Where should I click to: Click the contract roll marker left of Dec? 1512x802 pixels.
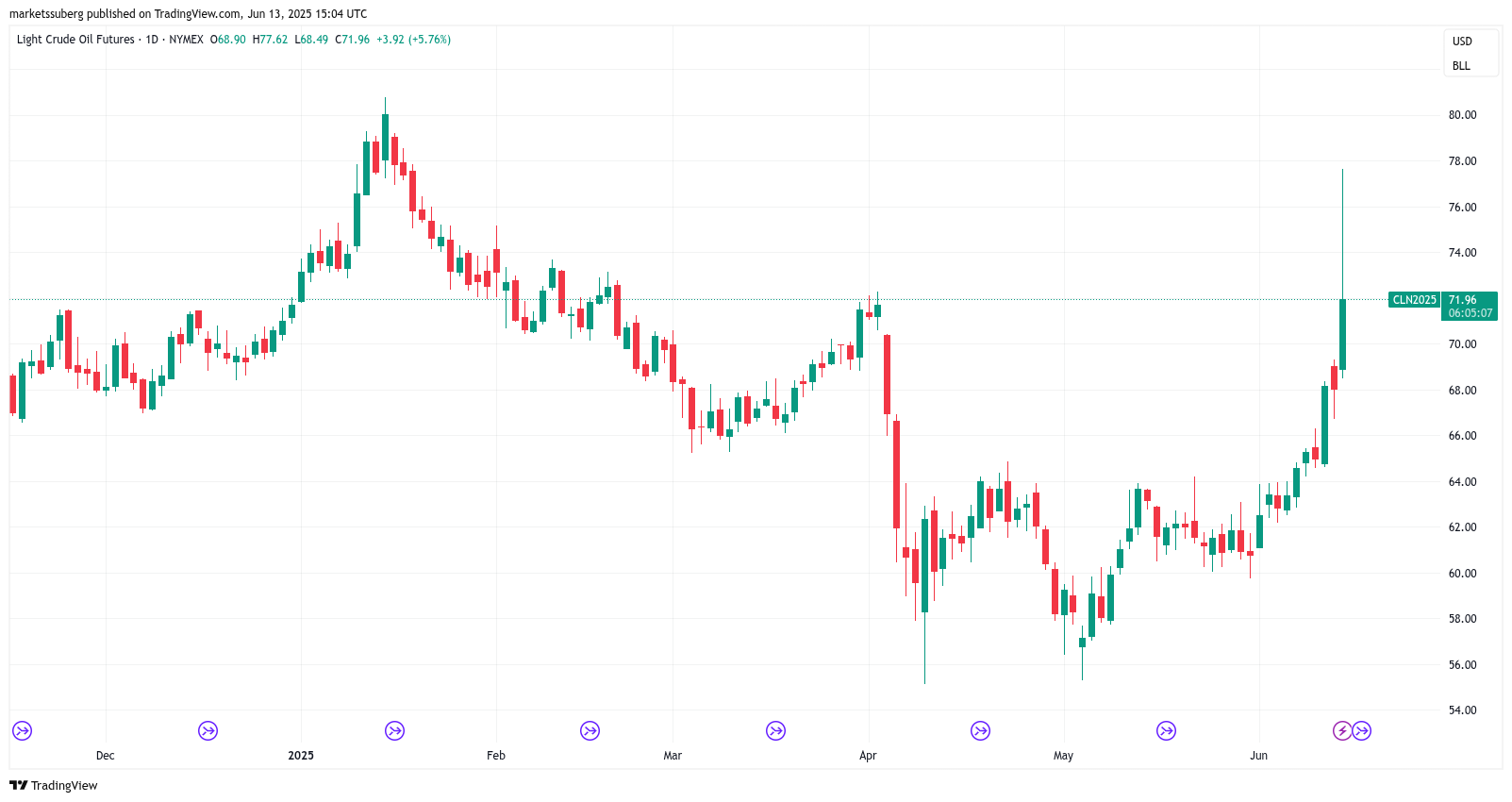(x=23, y=730)
